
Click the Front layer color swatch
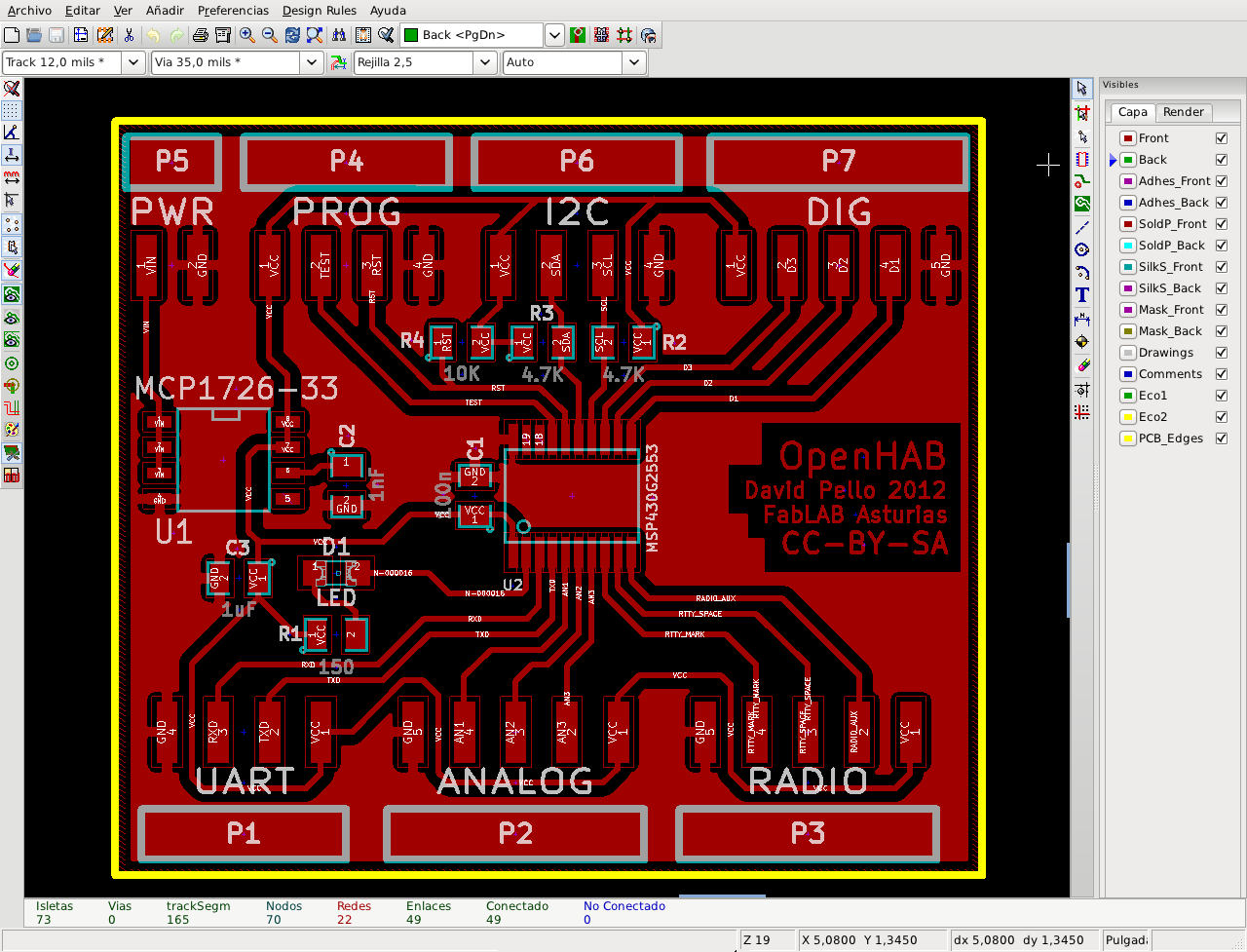[x=1127, y=138]
